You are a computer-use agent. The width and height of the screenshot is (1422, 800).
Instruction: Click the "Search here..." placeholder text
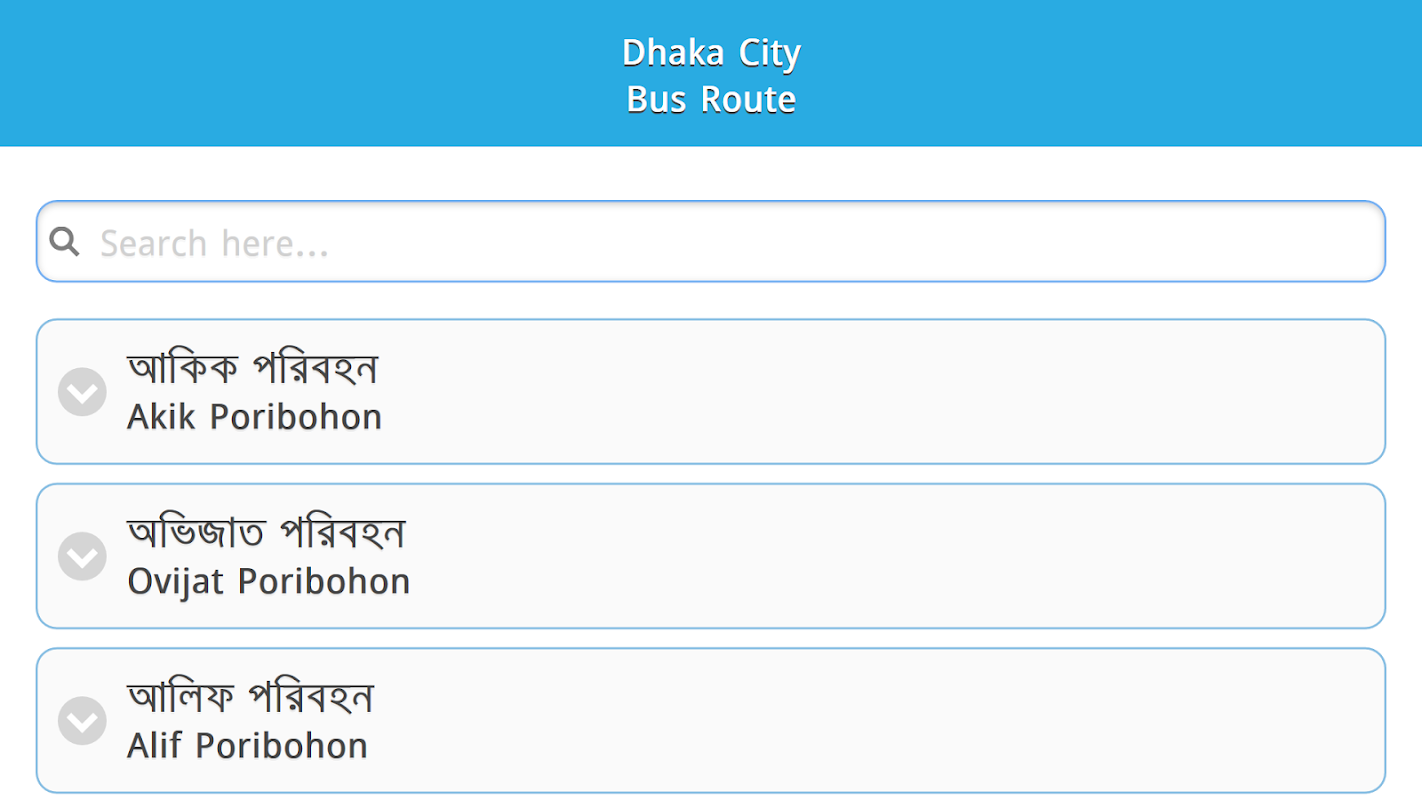click(214, 243)
